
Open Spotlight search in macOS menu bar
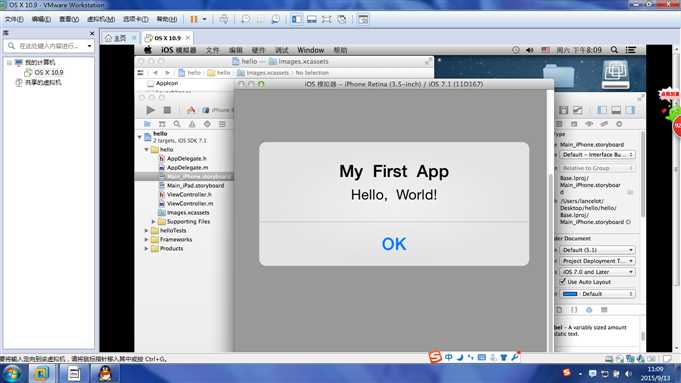point(614,50)
